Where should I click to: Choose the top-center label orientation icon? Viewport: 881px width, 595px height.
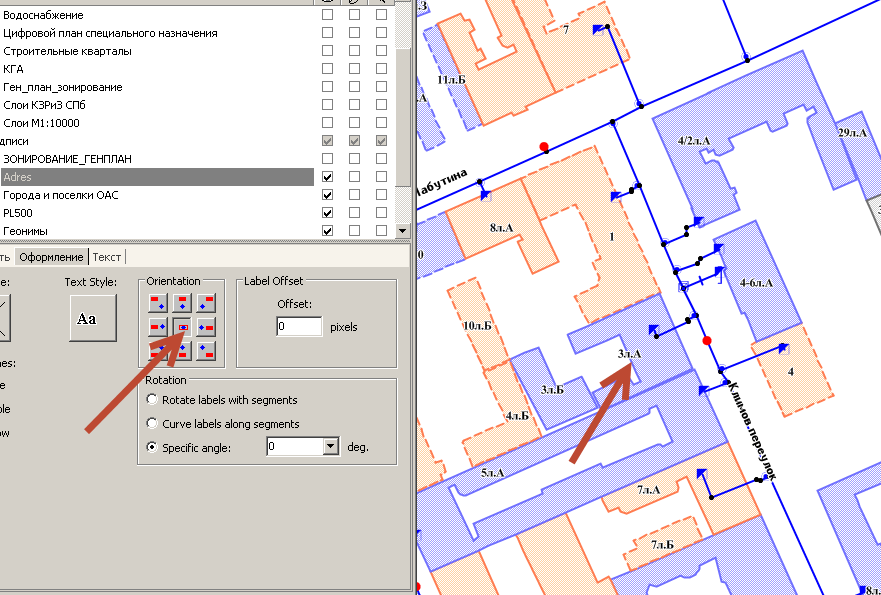182,303
